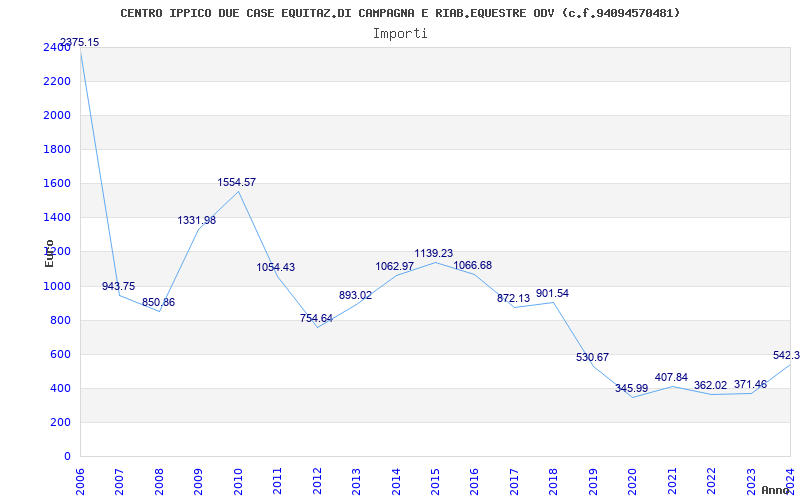Click the 371.46 data label
This screenshot has width=800, height=500.
pyautogui.click(x=750, y=384)
